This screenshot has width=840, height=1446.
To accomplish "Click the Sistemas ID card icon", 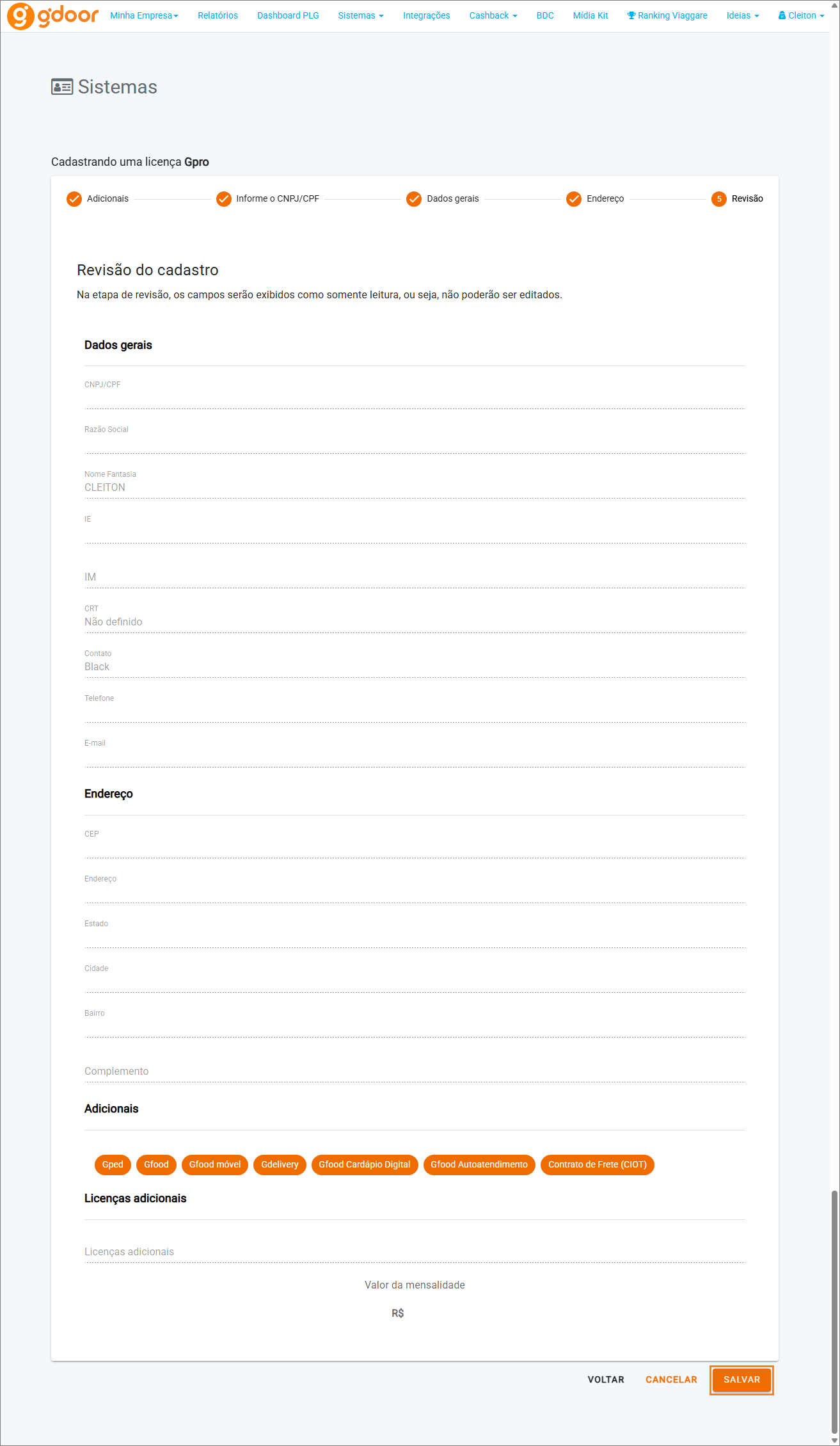I will (x=62, y=87).
